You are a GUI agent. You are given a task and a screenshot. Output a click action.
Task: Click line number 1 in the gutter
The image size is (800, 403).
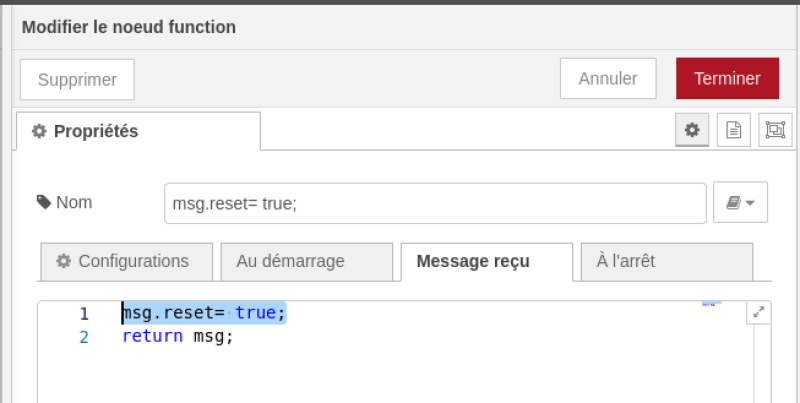click(85, 314)
